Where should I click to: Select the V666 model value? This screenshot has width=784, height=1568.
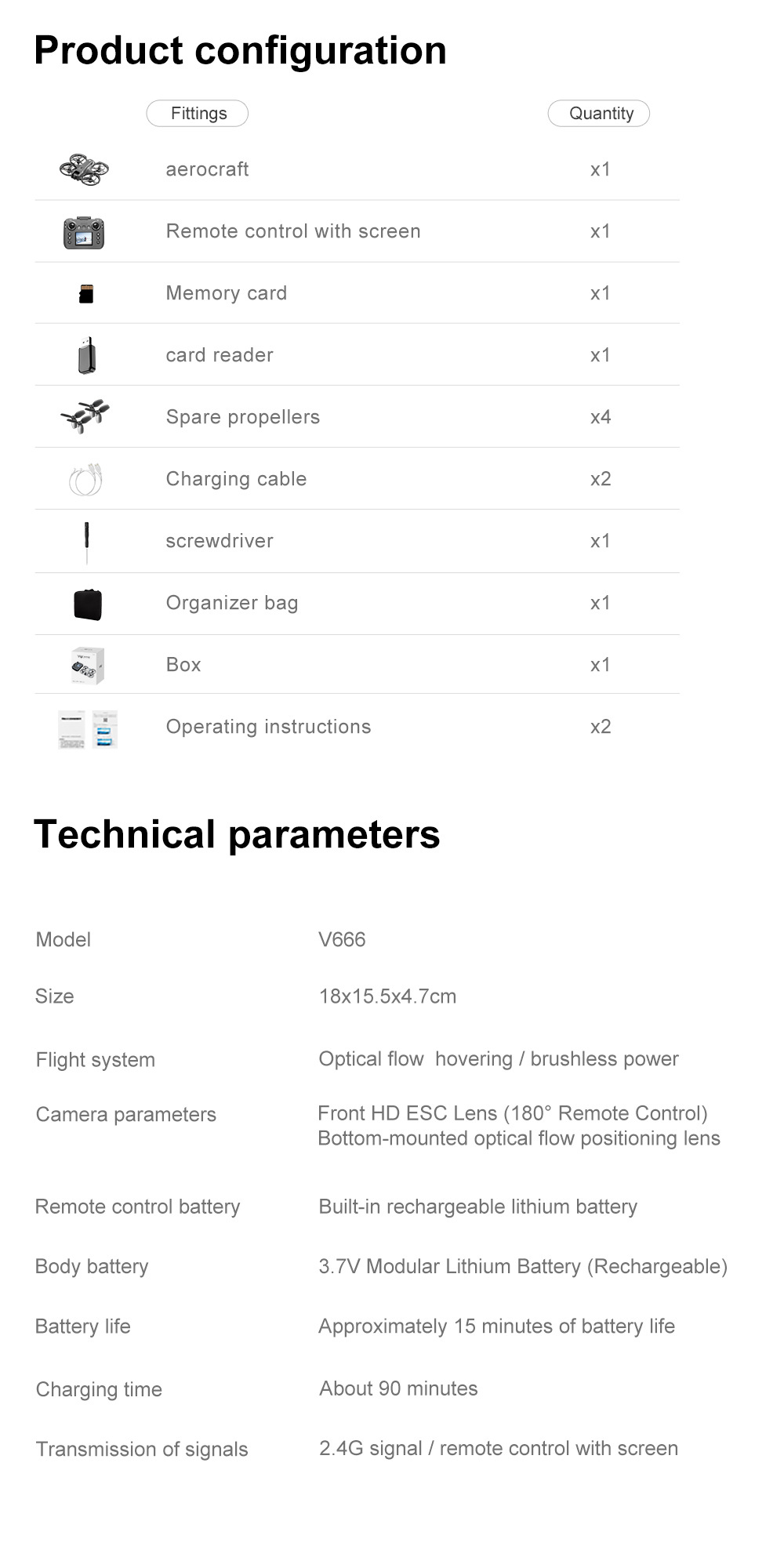pos(342,939)
